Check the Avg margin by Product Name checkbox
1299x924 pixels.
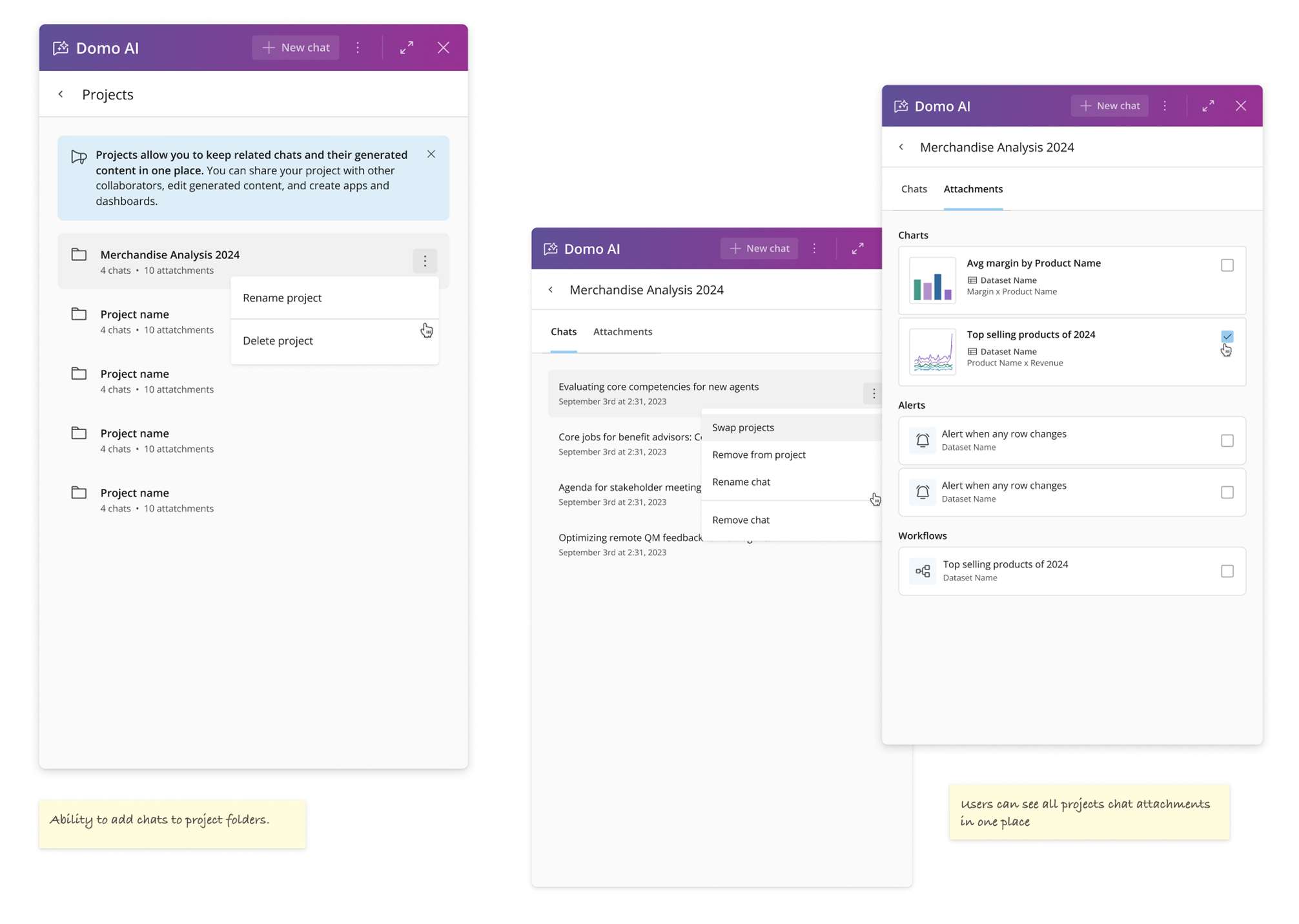(x=1227, y=265)
